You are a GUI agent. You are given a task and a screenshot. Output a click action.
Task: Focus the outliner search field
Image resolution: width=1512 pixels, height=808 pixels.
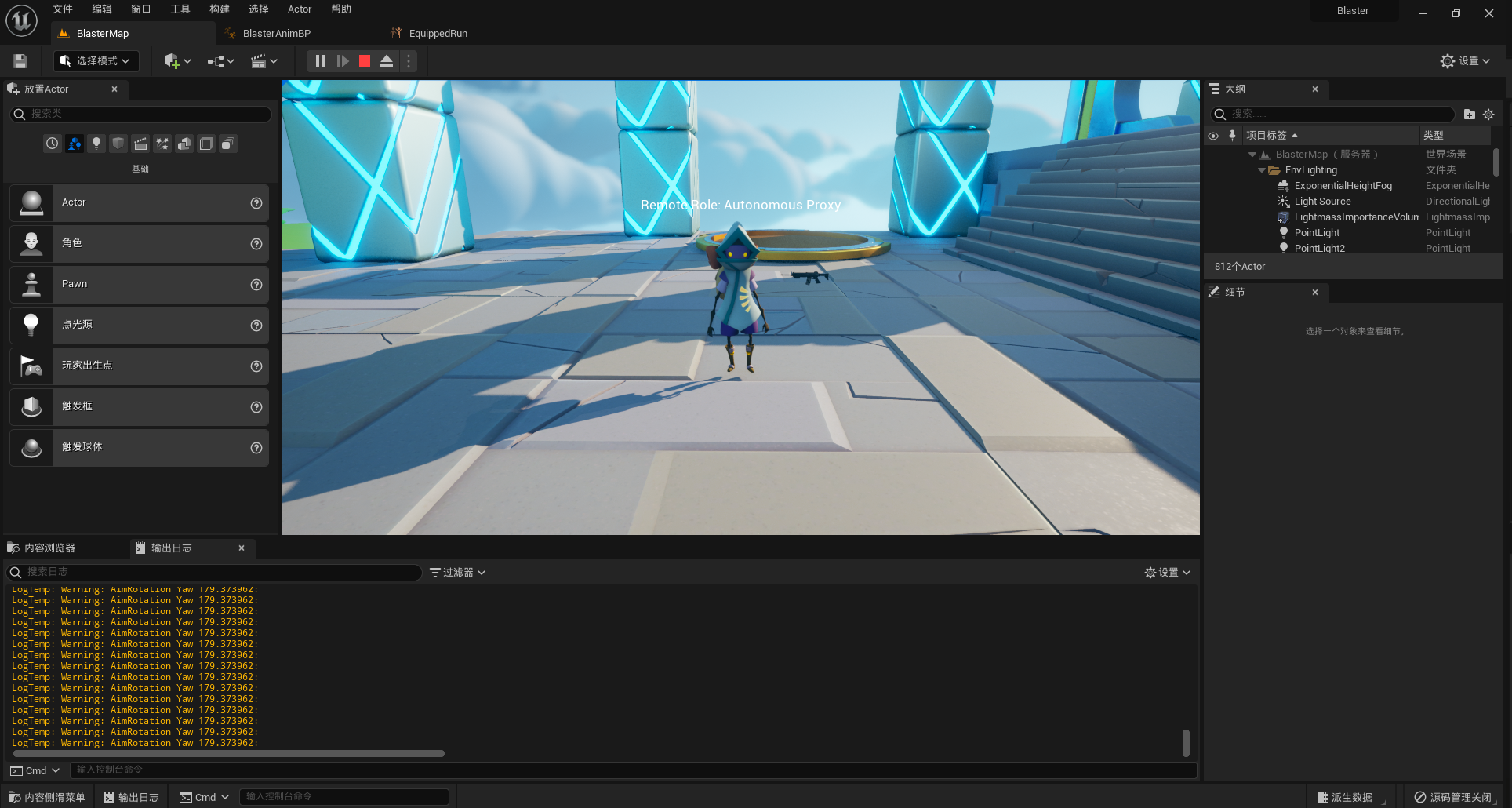pyautogui.click(x=1333, y=115)
